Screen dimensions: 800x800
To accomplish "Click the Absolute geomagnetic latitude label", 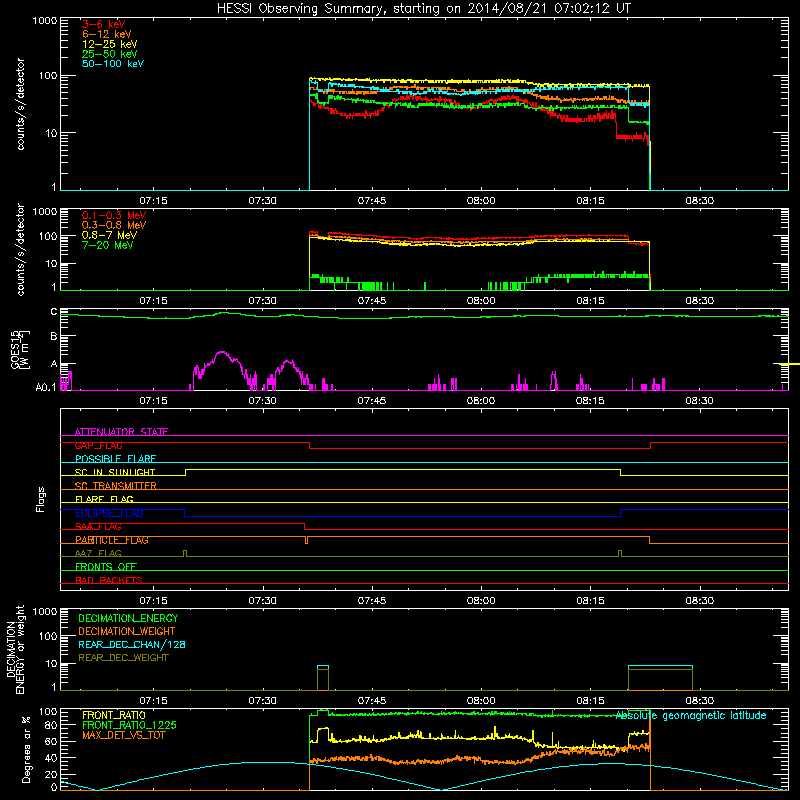I will (x=691, y=716).
